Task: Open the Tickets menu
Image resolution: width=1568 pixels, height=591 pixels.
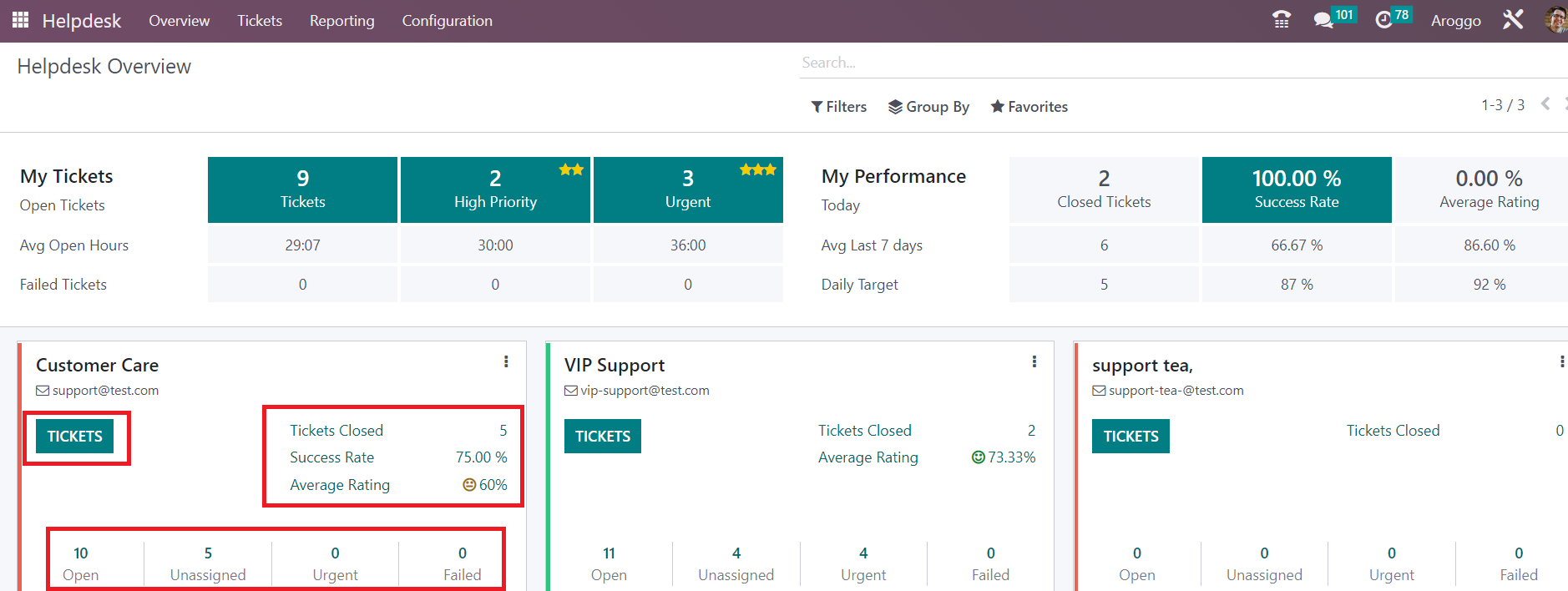Action: (x=260, y=21)
